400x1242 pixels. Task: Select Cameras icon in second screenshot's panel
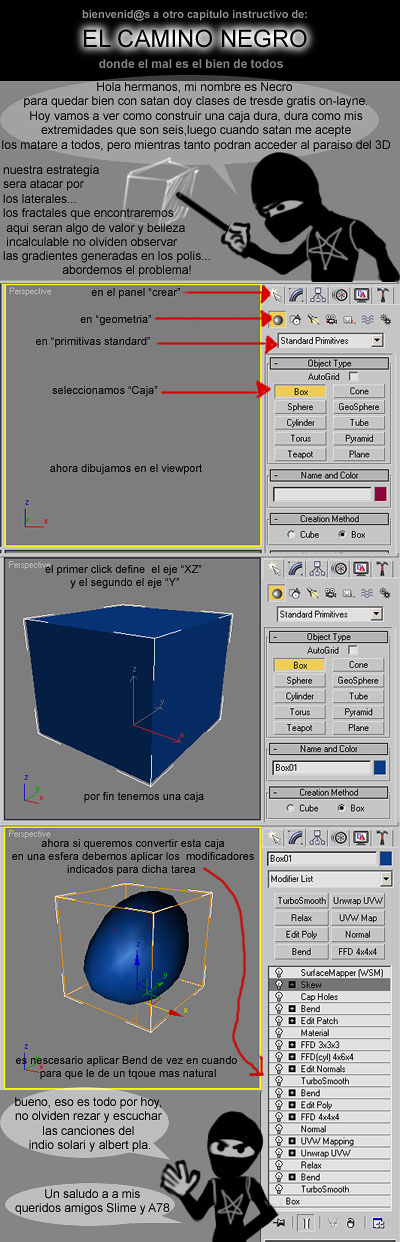(331, 592)
